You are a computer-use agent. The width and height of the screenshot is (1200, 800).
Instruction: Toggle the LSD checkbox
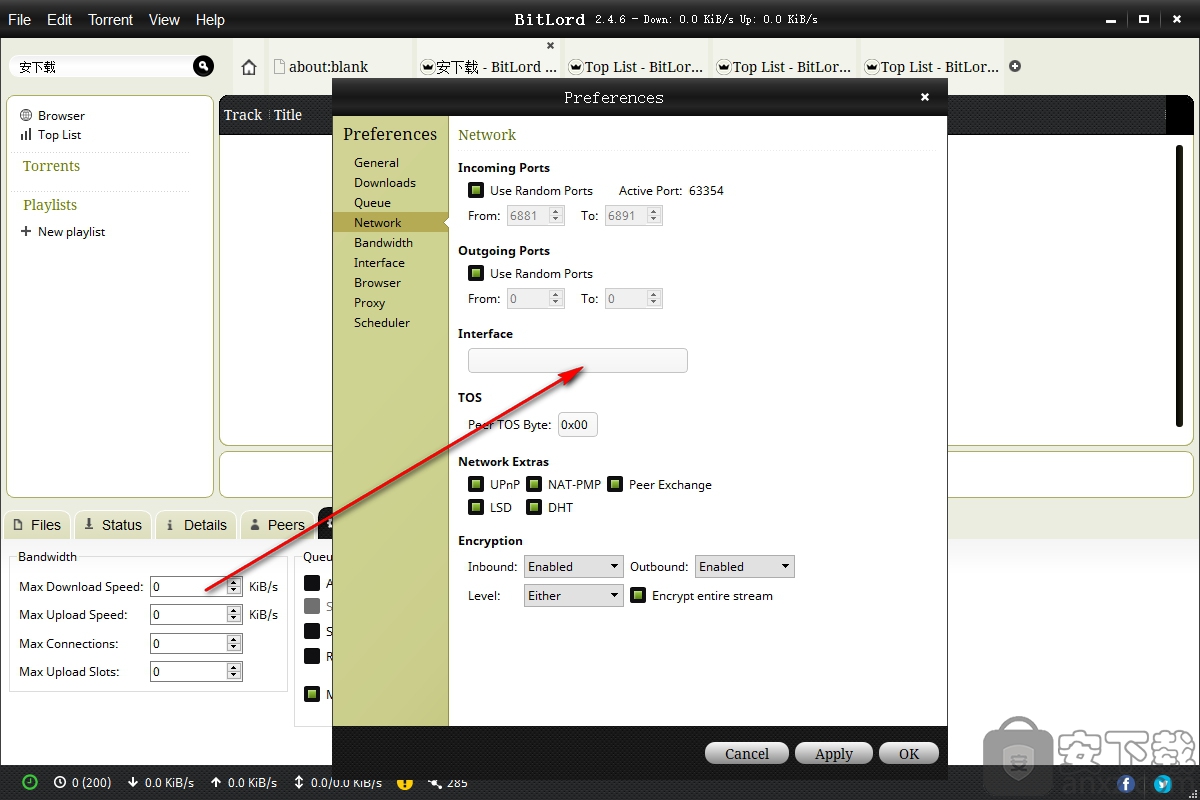(476, 507)
